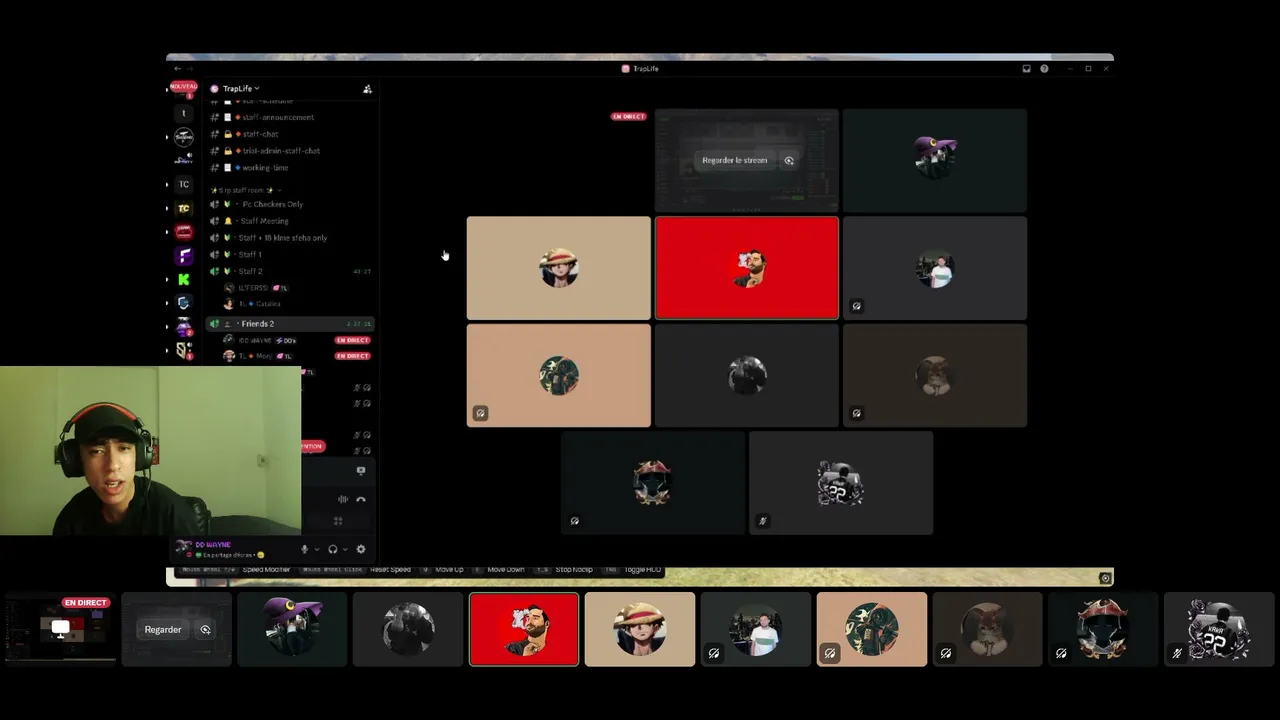Select the straw hat avatar tile in grid
The width and height of the screenshot is (1280, 720).
(x=558, y=268)
